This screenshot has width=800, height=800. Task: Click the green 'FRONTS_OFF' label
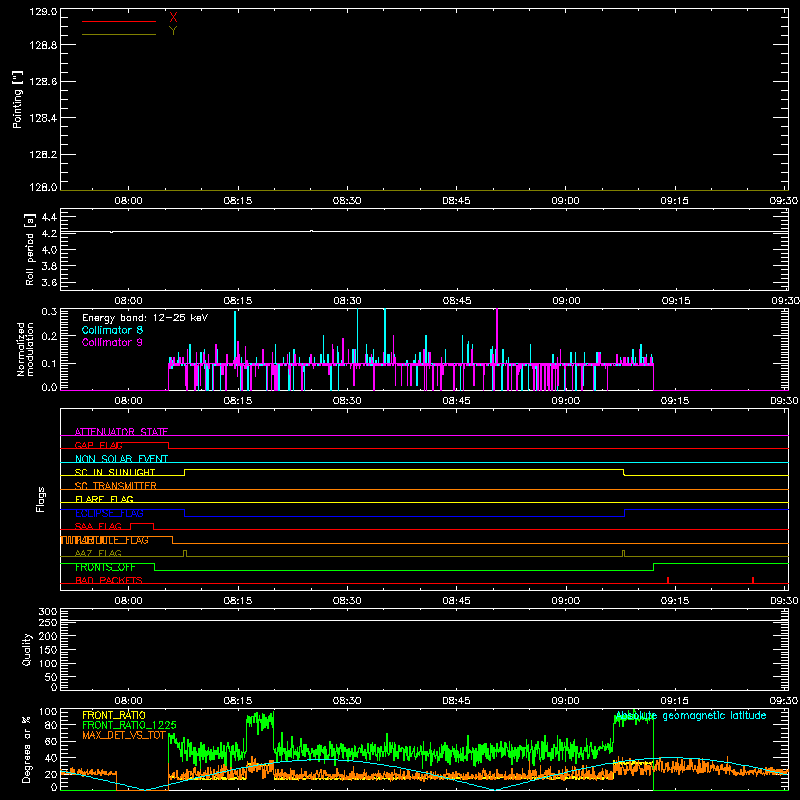pos(105,567)
